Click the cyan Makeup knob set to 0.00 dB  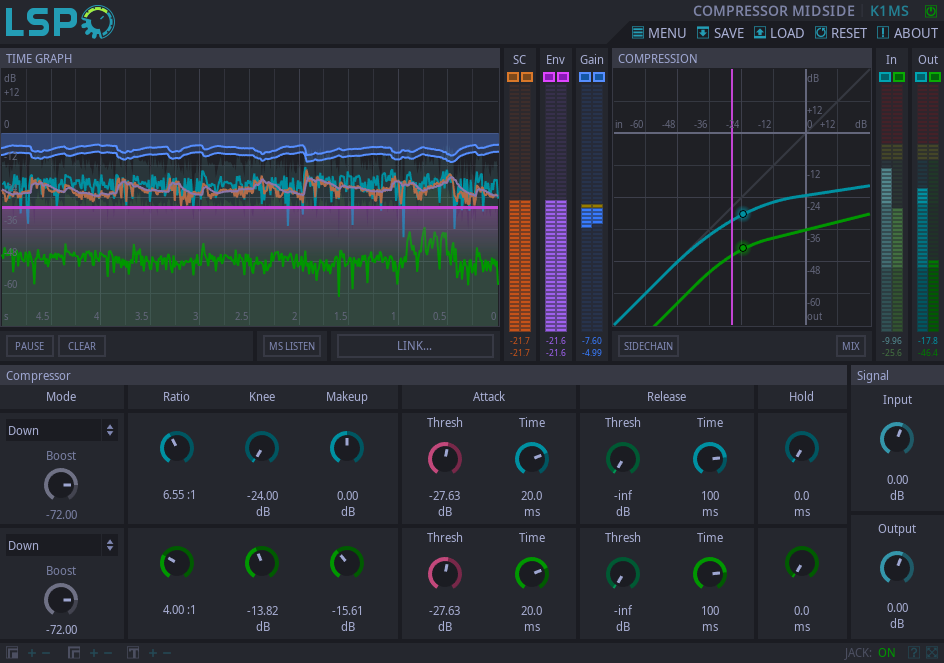[x=347, y=448]
